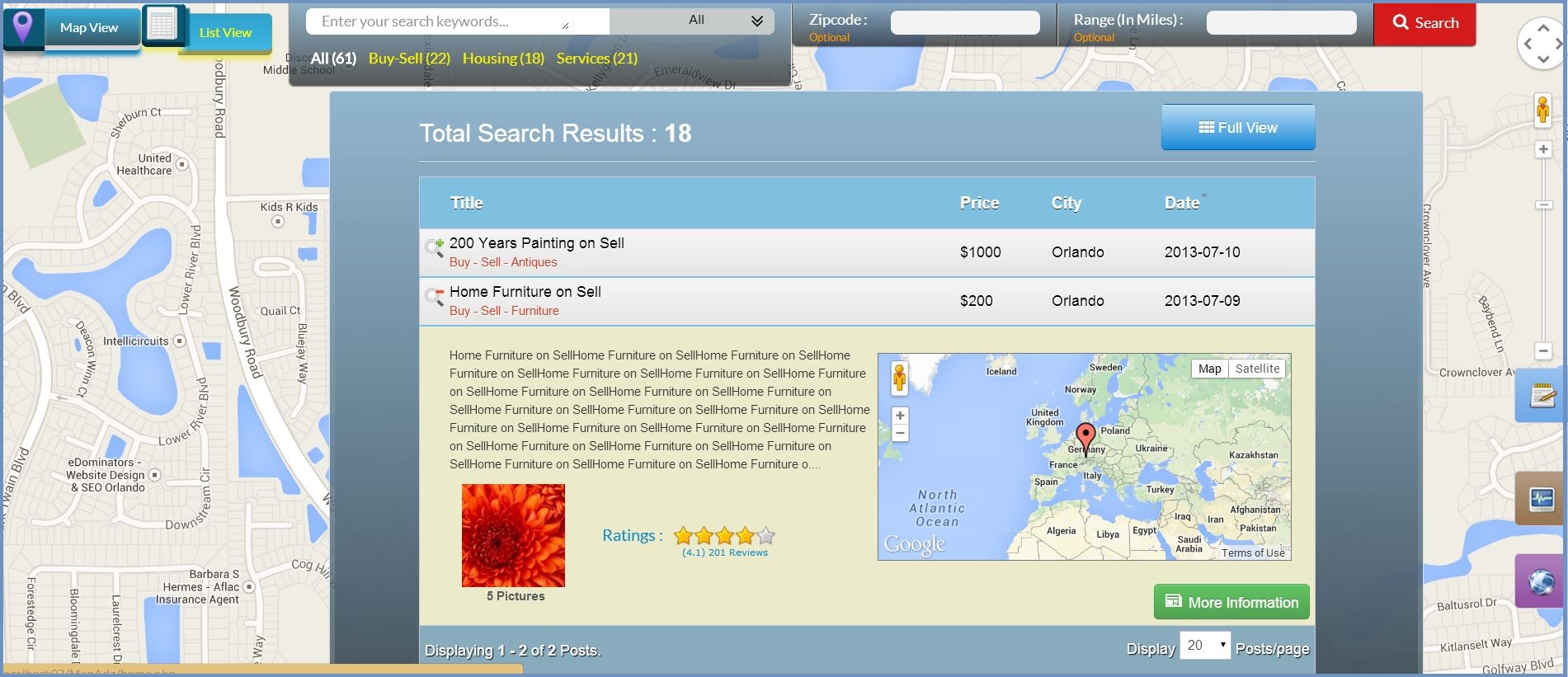This screenshot has height=677, width=1568.
Task: Click the 5 Pictures caption
Action: coord(516,596)
